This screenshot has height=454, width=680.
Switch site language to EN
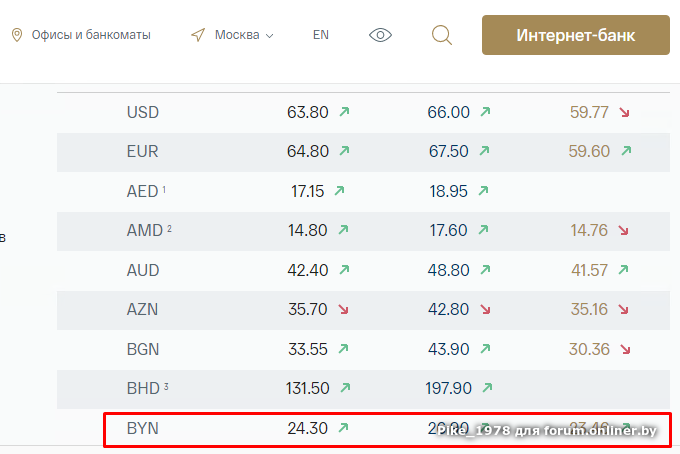[320, 35]
